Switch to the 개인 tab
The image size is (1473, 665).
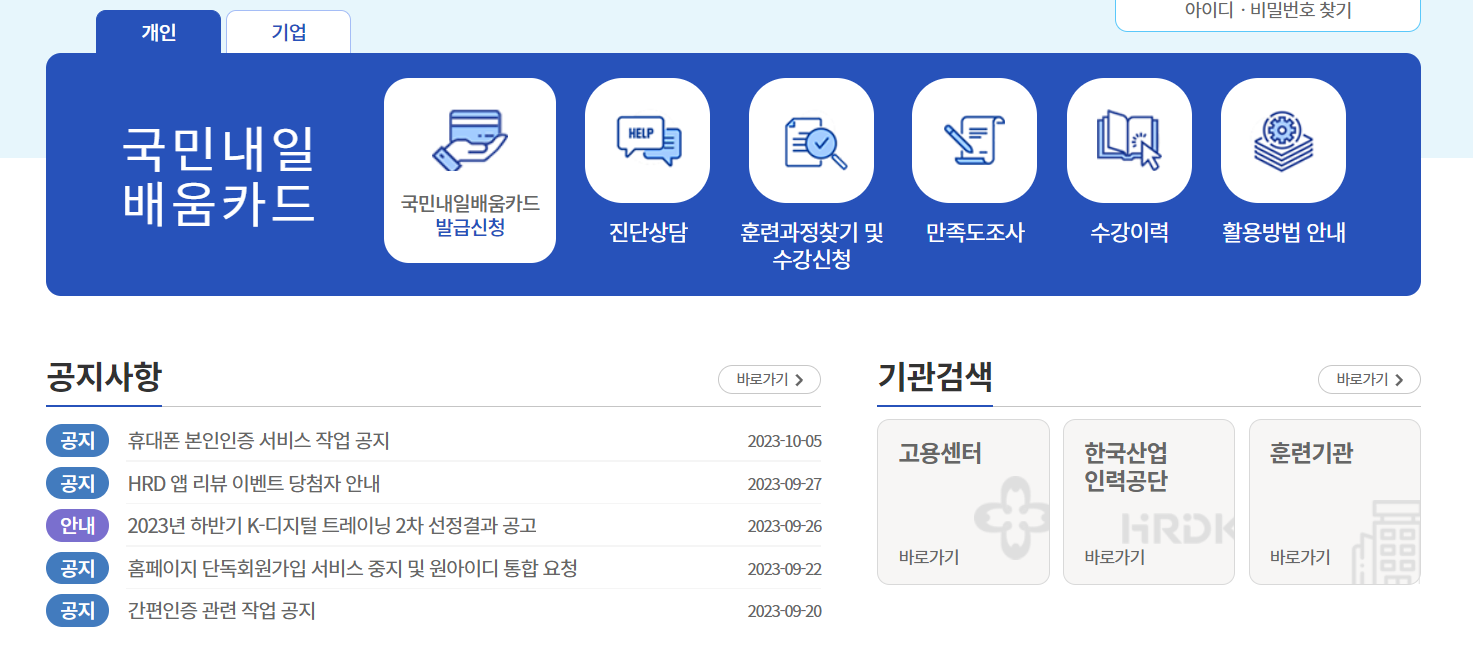click(158, 32)
